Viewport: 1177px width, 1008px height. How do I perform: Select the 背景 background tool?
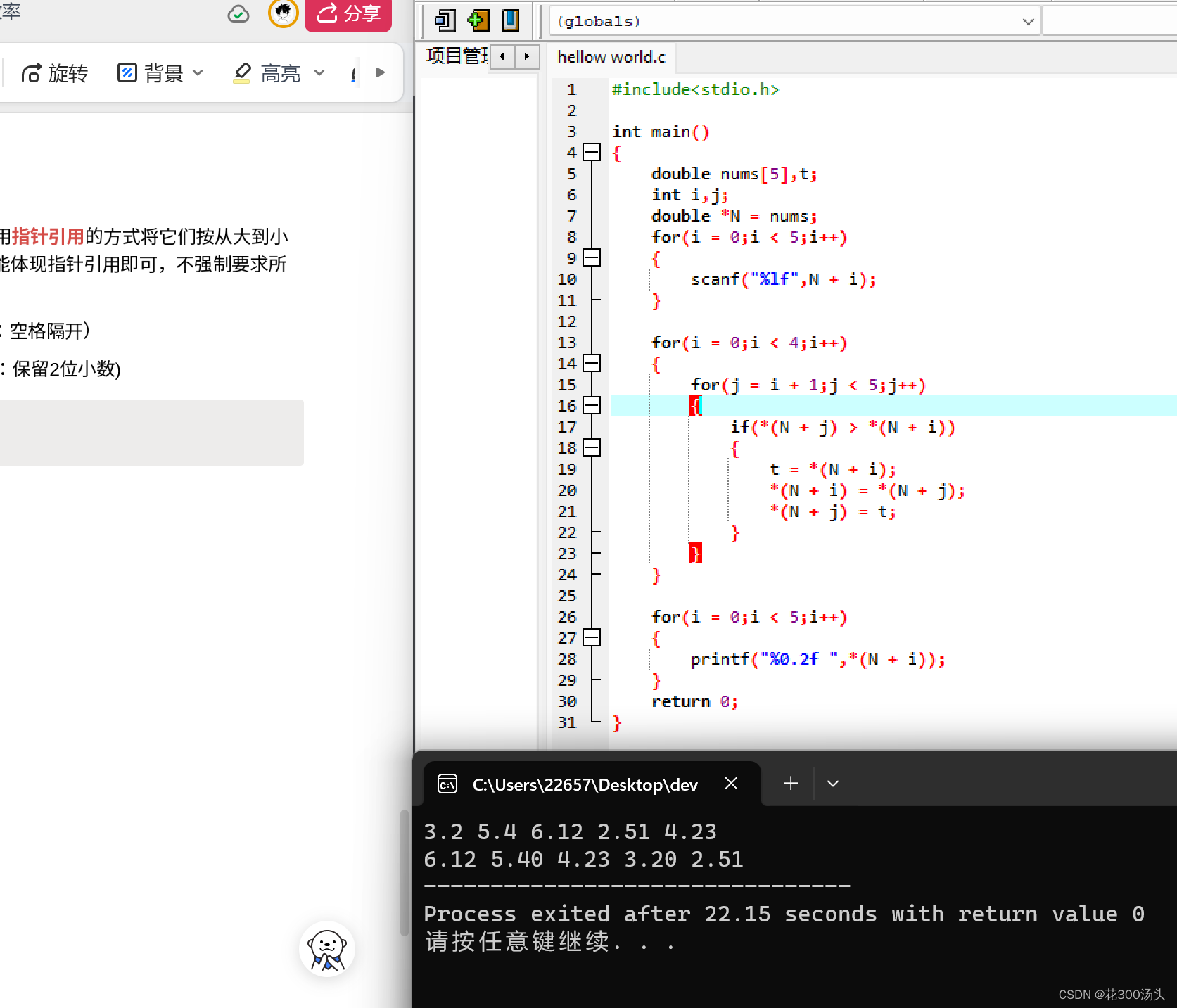[x=151, y=72]
